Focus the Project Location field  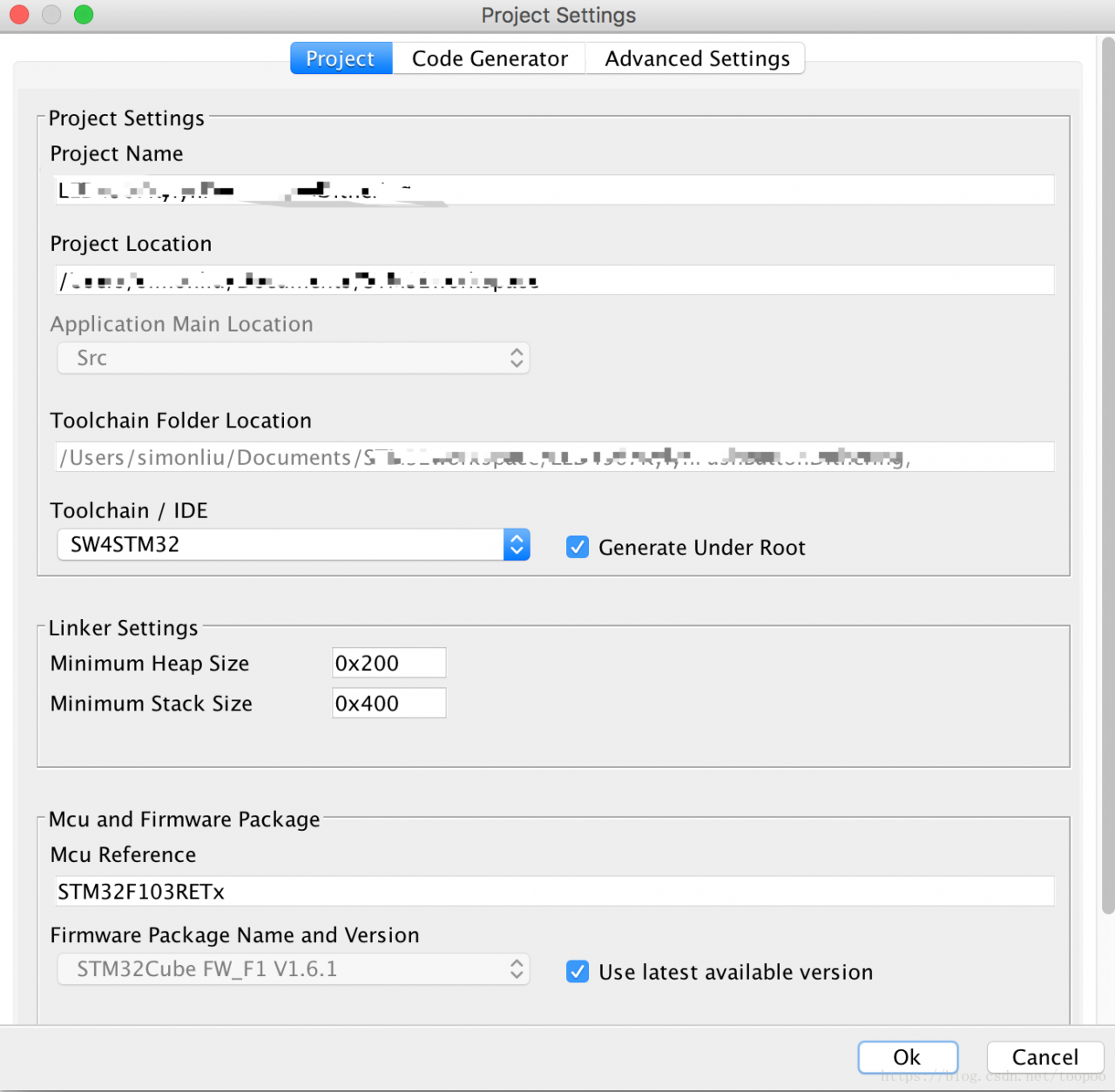(x=555, y=280)
